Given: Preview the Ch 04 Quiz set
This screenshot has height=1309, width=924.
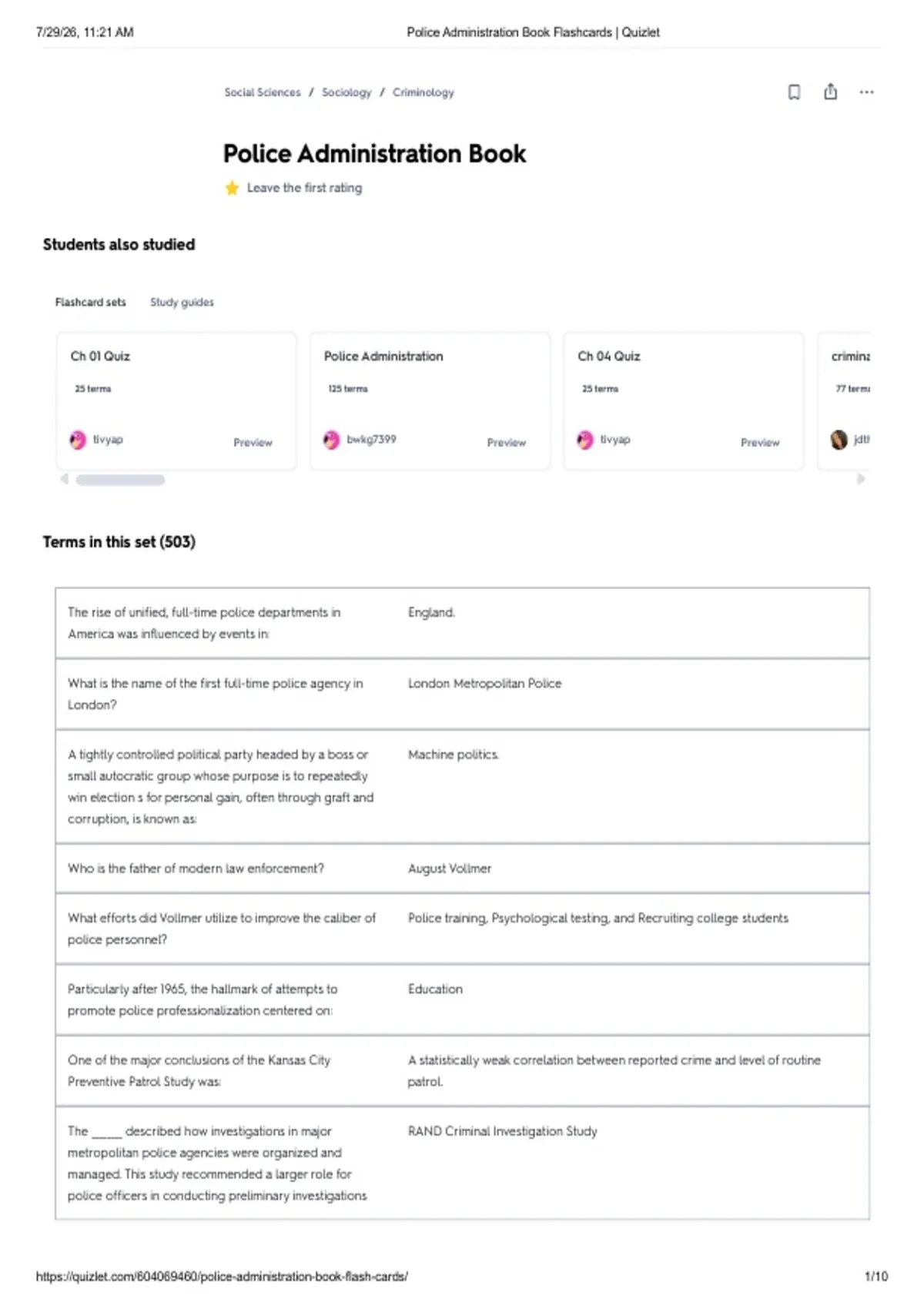Looking at the screenshot, I should (760, 443).
